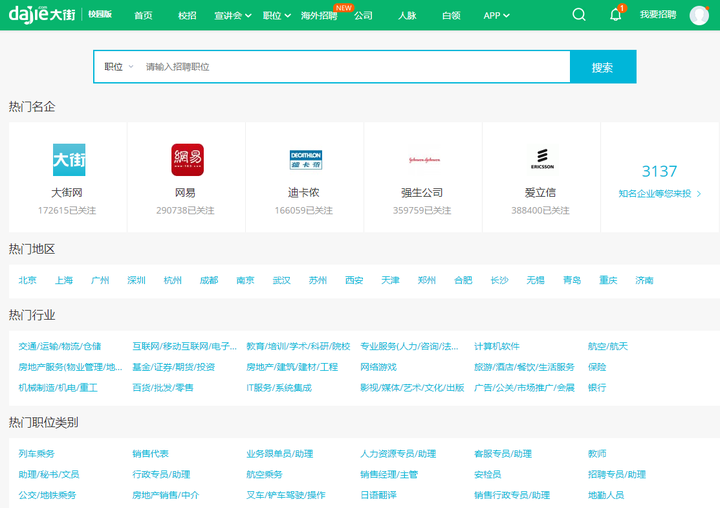
Task: Expand the 职位 navigation dropdown
Action: [x=277, y=16]
